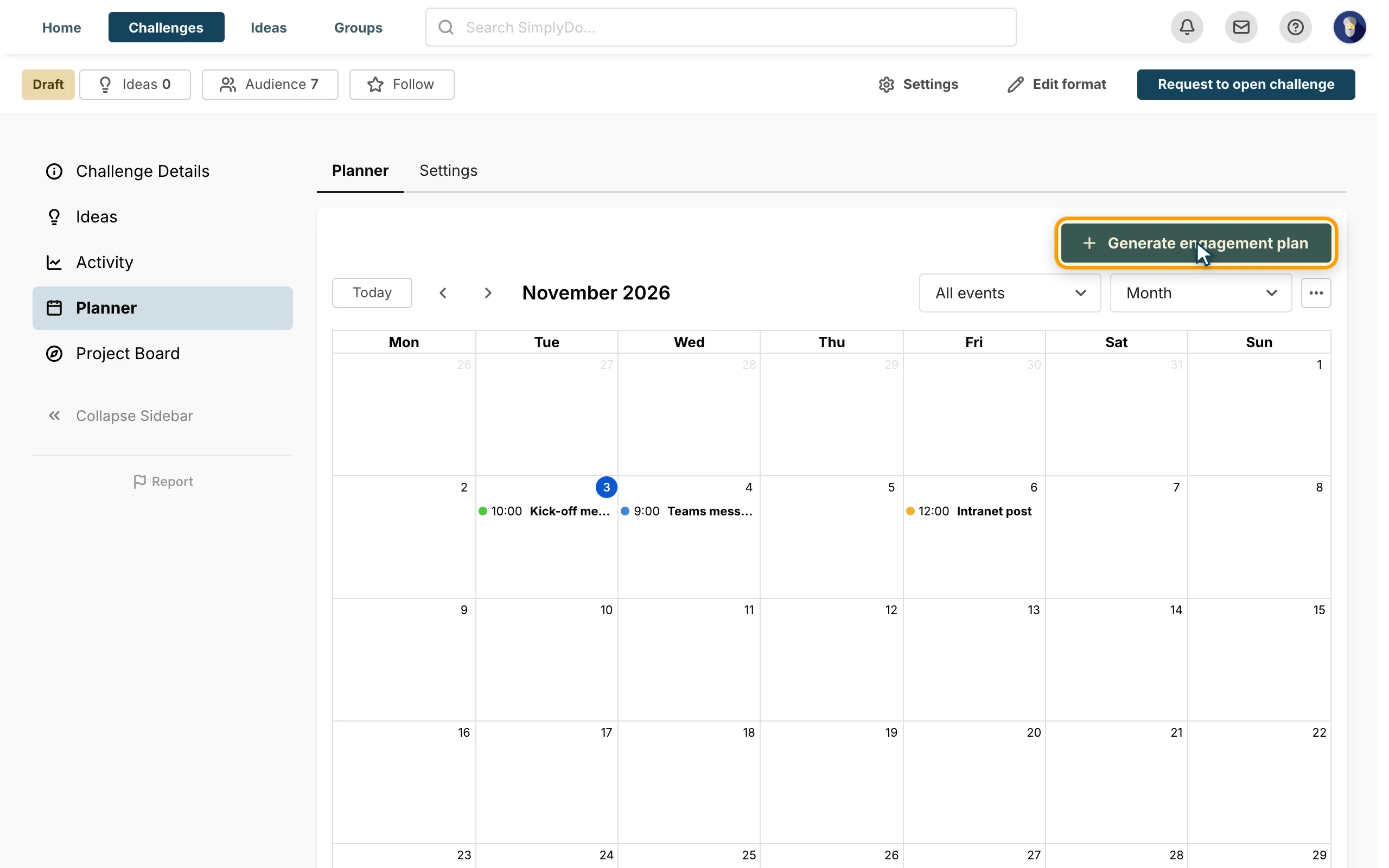1389x868 pixels.
Task: Click the Settings gear in challenge toolbar
Action: [x=919, y=85]
